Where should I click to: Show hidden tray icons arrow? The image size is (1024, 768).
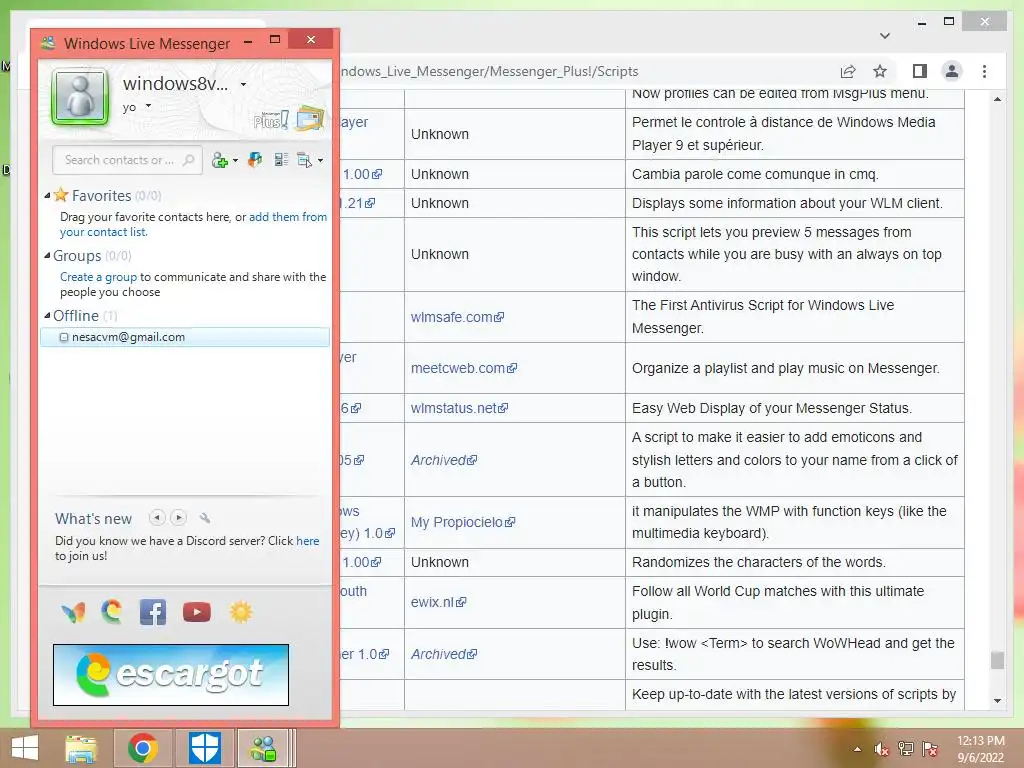coord(857,749)
